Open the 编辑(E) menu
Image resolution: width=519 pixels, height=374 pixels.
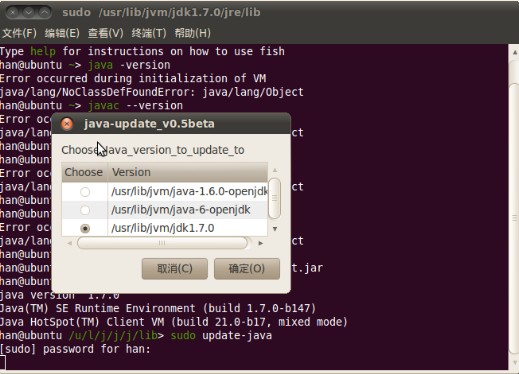tap(62, 33)
